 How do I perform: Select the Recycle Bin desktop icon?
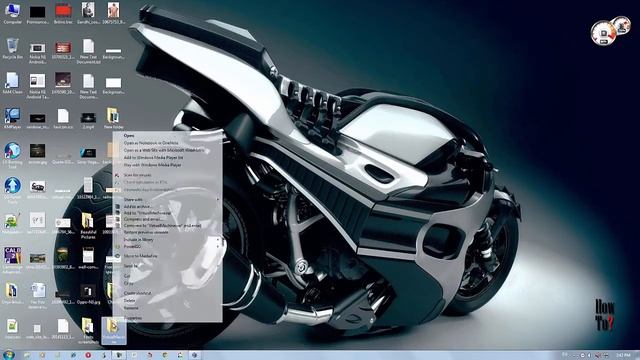point(12,49)
